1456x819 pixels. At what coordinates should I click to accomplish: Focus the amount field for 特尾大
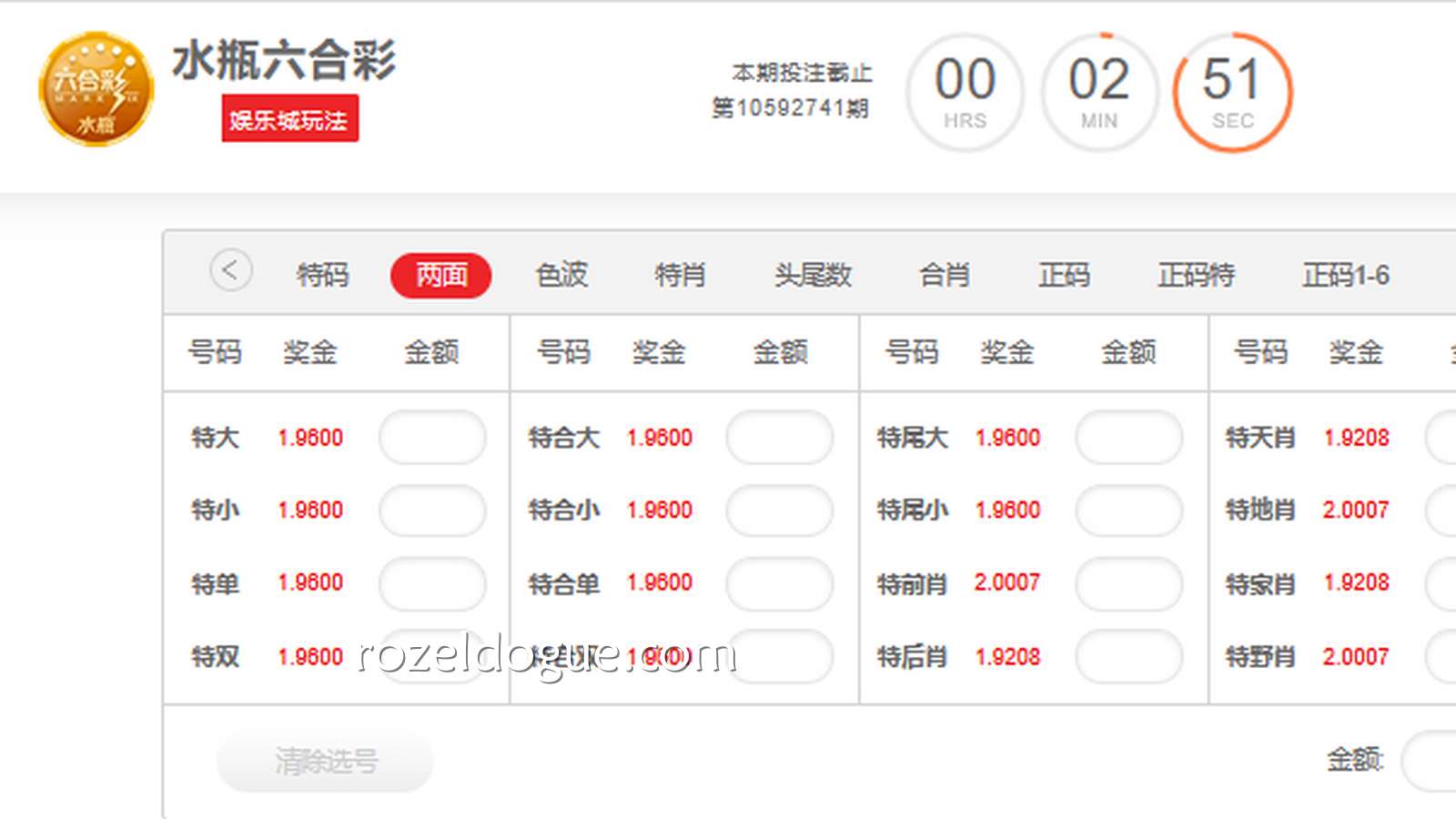pos(1129,438)
